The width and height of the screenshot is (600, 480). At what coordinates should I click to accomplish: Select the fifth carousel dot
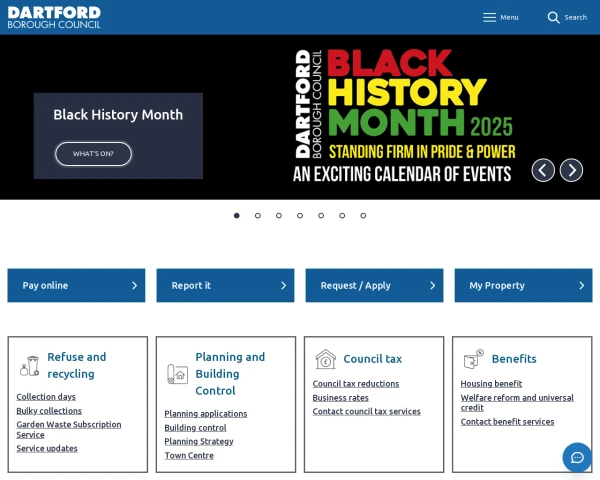pos(321,216)
